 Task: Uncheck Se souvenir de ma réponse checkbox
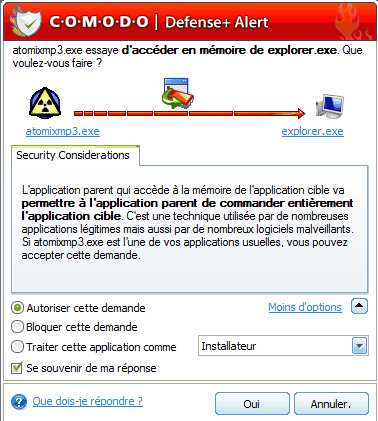(17, 368)
